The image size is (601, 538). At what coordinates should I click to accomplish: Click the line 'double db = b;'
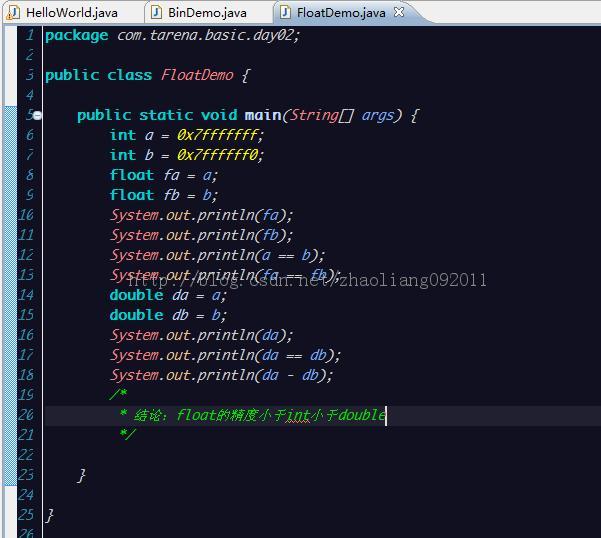168,315
